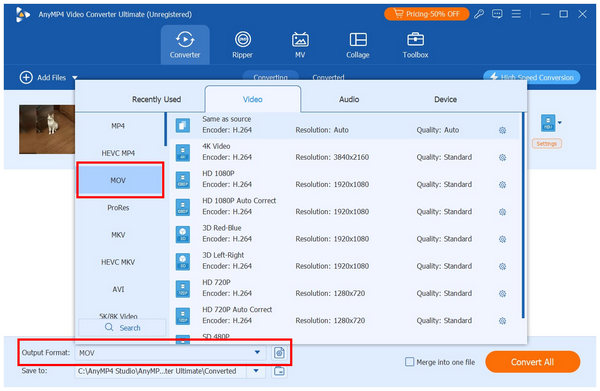The image size is (600, 391).
Task: Switch to the Video tab
Action: point(253,99)
